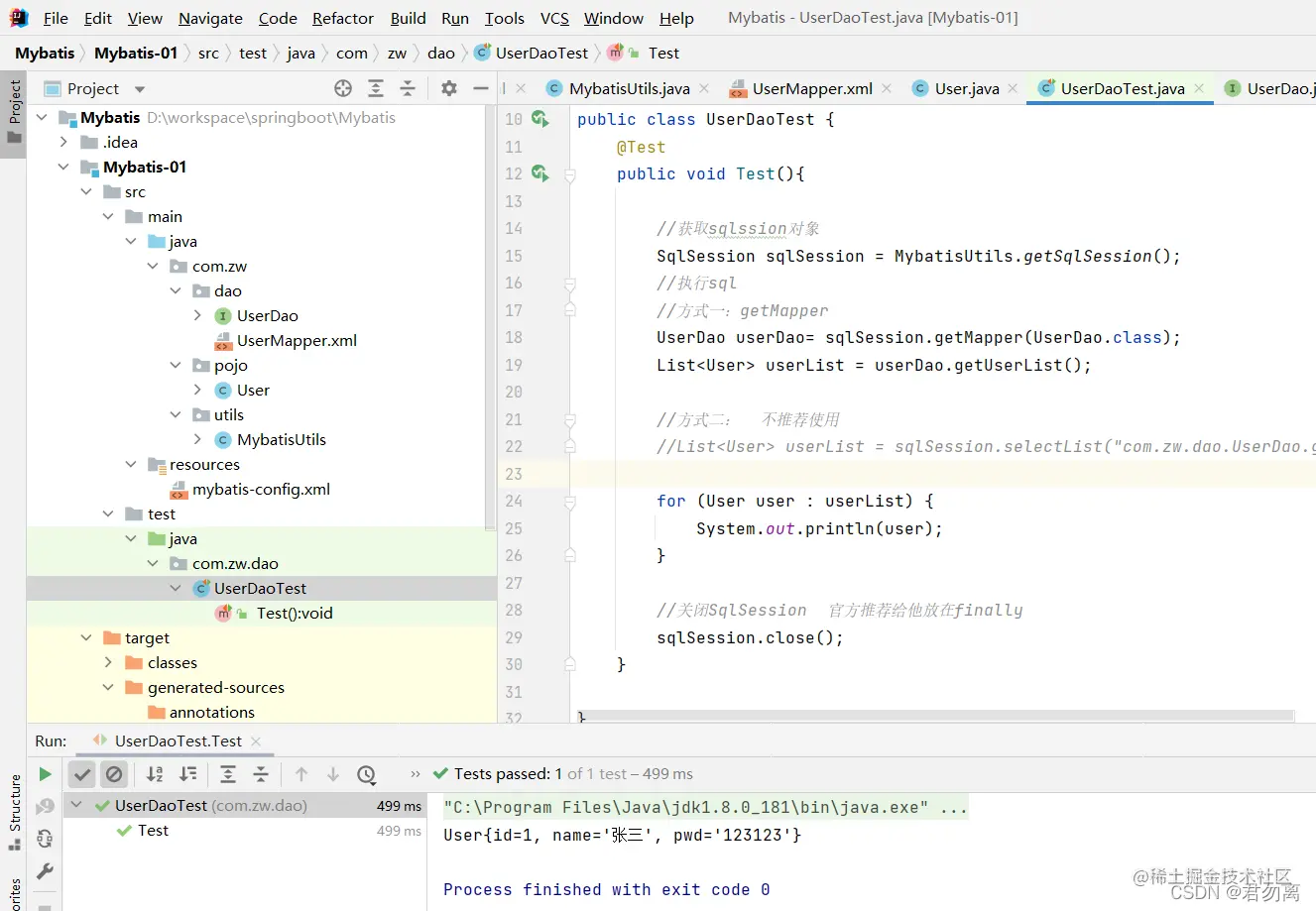Select opened file locate icon in Project panel
1316x911 pixels.
(343, 88)
